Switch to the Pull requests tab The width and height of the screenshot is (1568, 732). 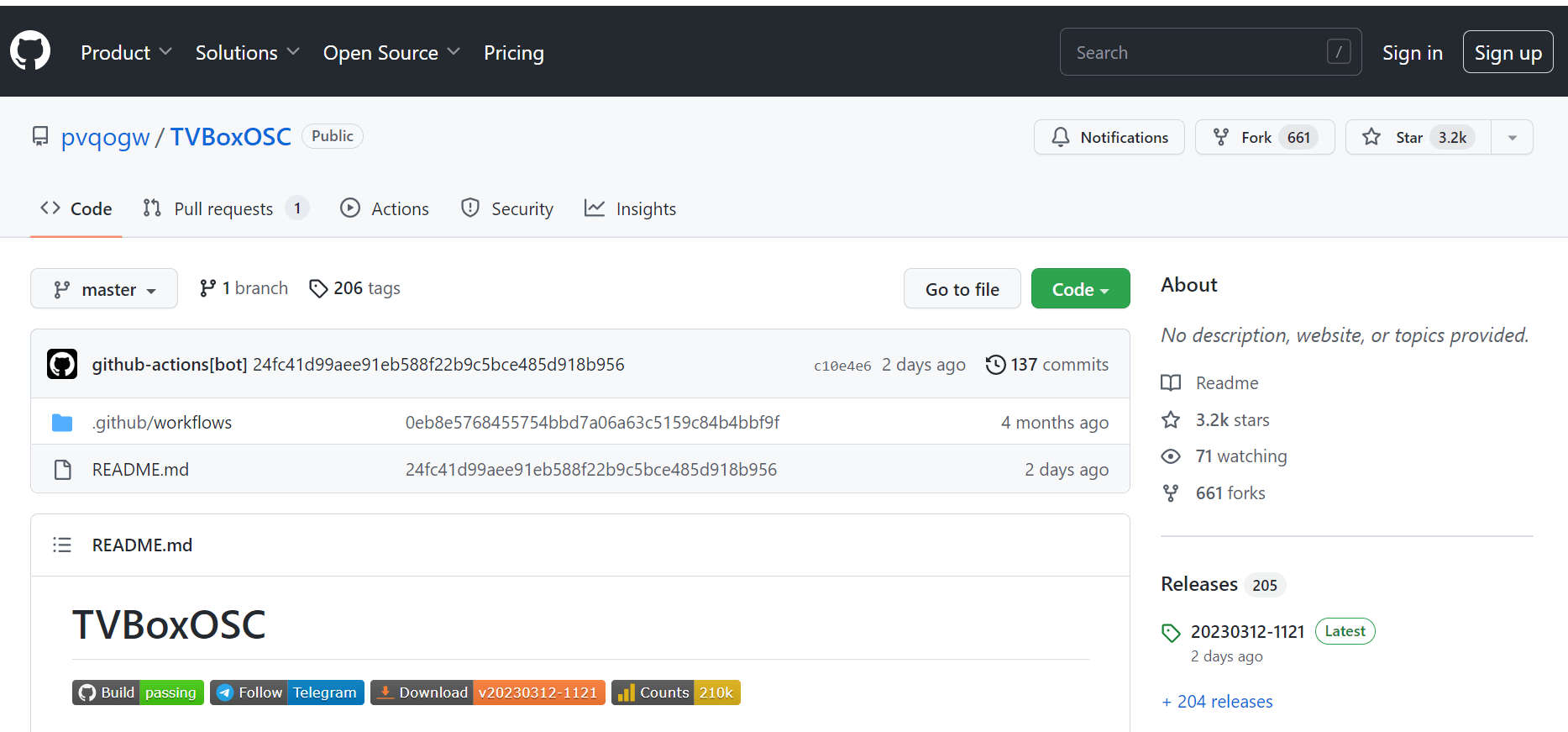pos(225,208)
